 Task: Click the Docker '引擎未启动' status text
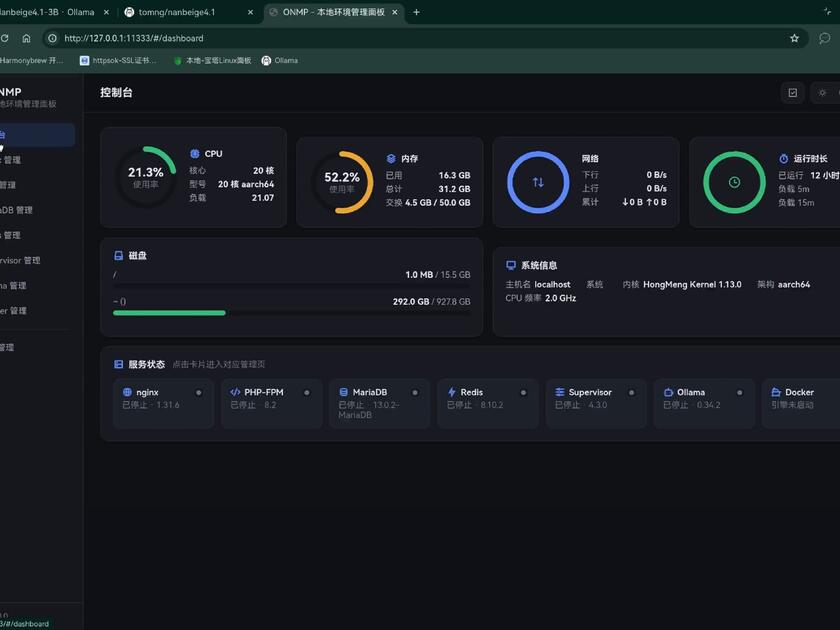pos(792,405)
